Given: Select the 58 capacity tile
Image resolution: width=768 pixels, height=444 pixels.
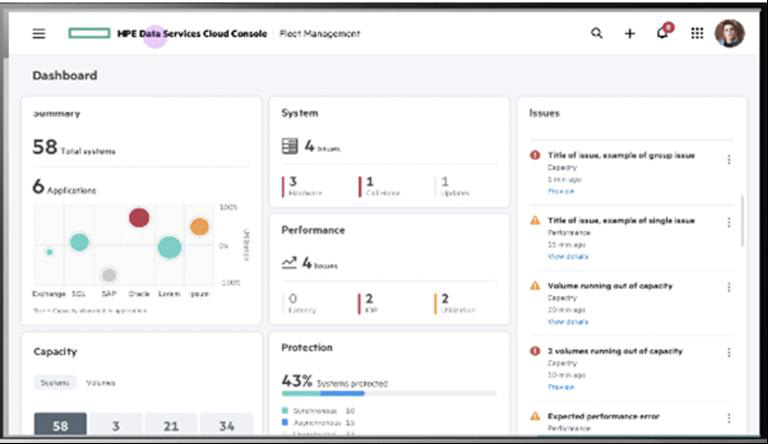Looking at the screenshot, I should pyautogui.click(x=60, y=426).
